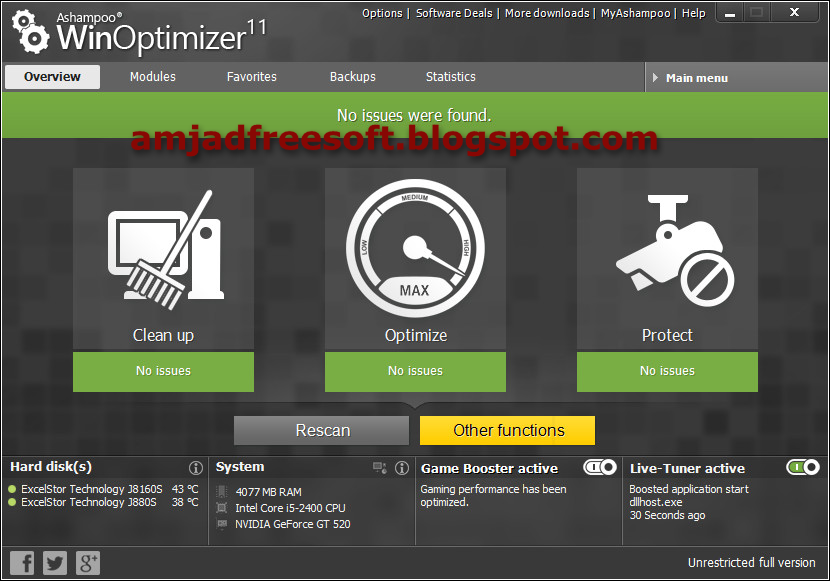Image resolution: width=830 pixels, height=581 pixels.
Task: Click the Other functions button
Action: click(508, 430)
